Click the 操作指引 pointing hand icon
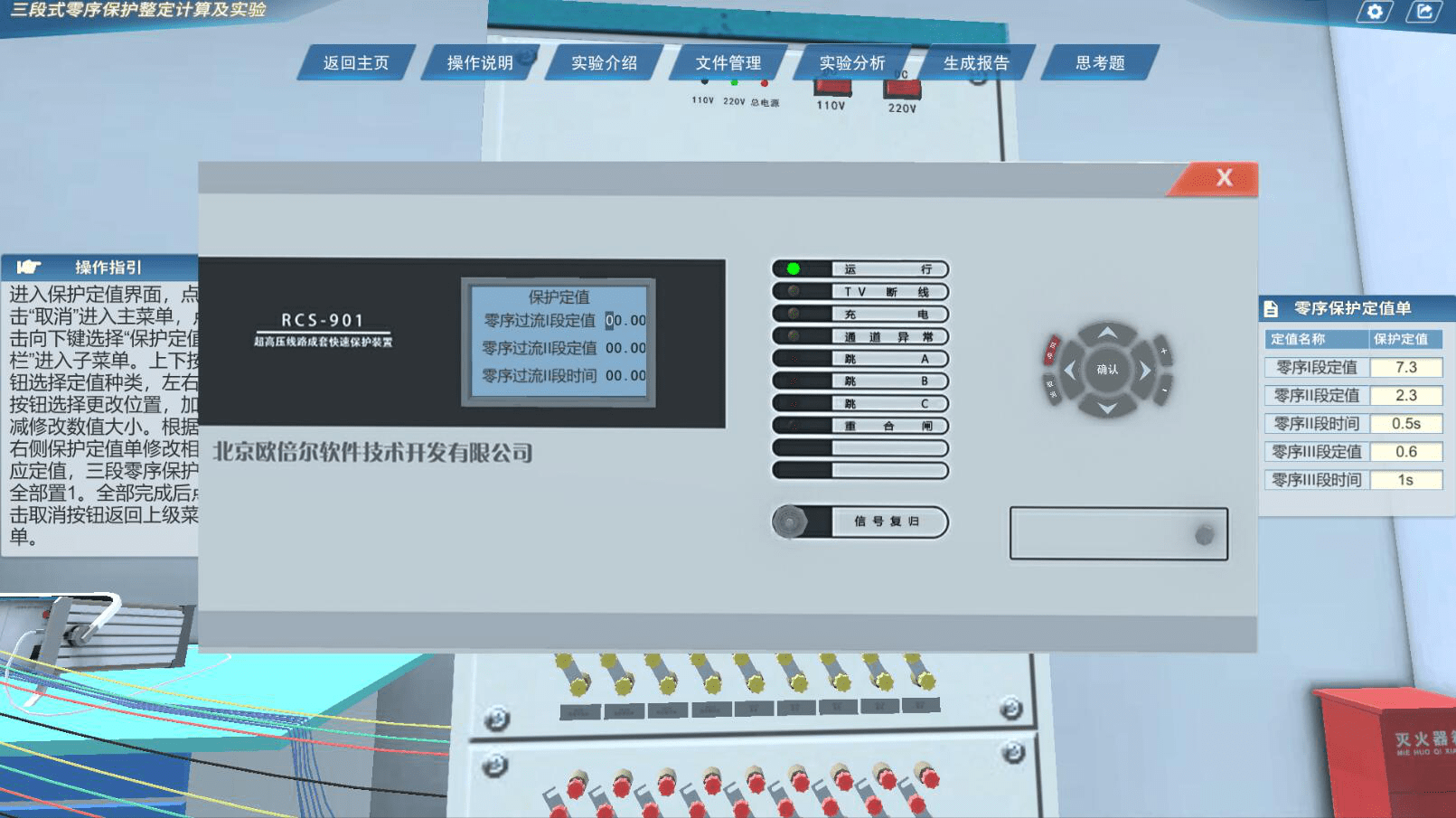This screenshot has width=1456, height=818. tap(29, 267)
